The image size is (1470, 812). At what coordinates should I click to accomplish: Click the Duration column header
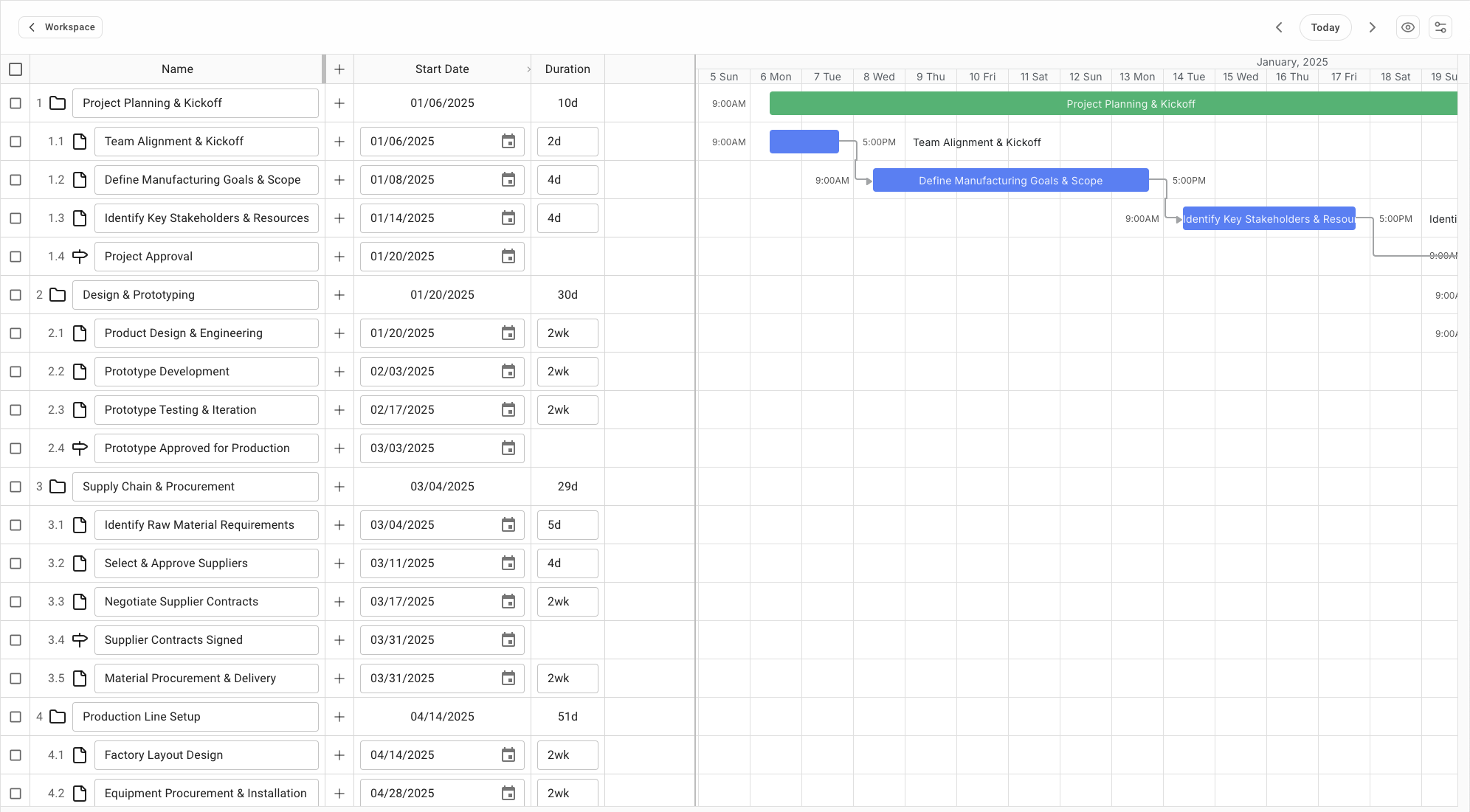(567, 69)
